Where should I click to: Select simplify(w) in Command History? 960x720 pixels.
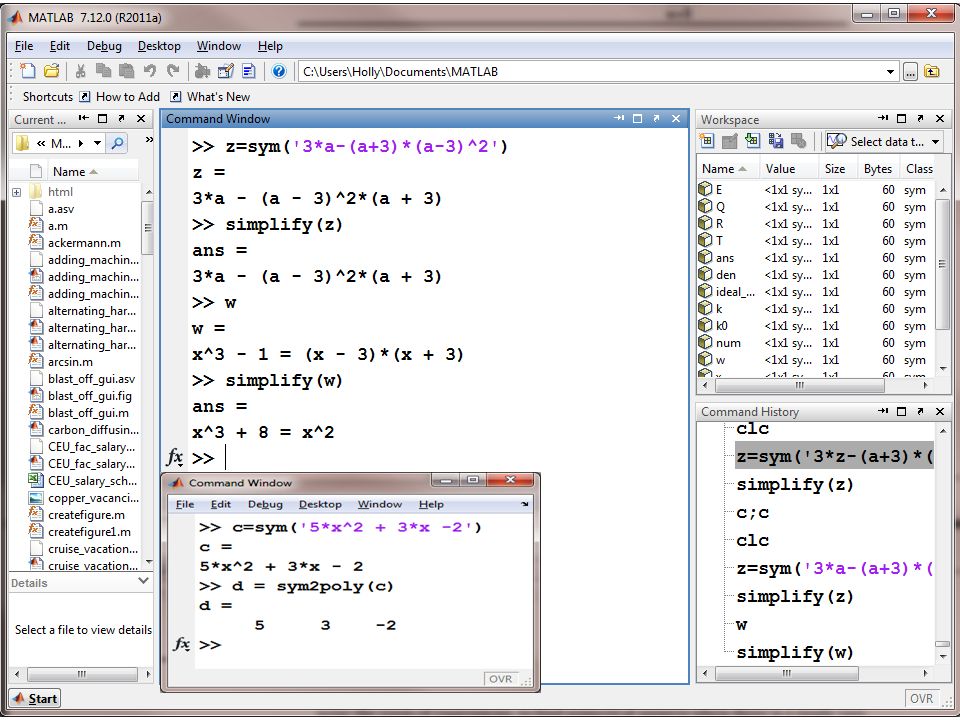795,653
